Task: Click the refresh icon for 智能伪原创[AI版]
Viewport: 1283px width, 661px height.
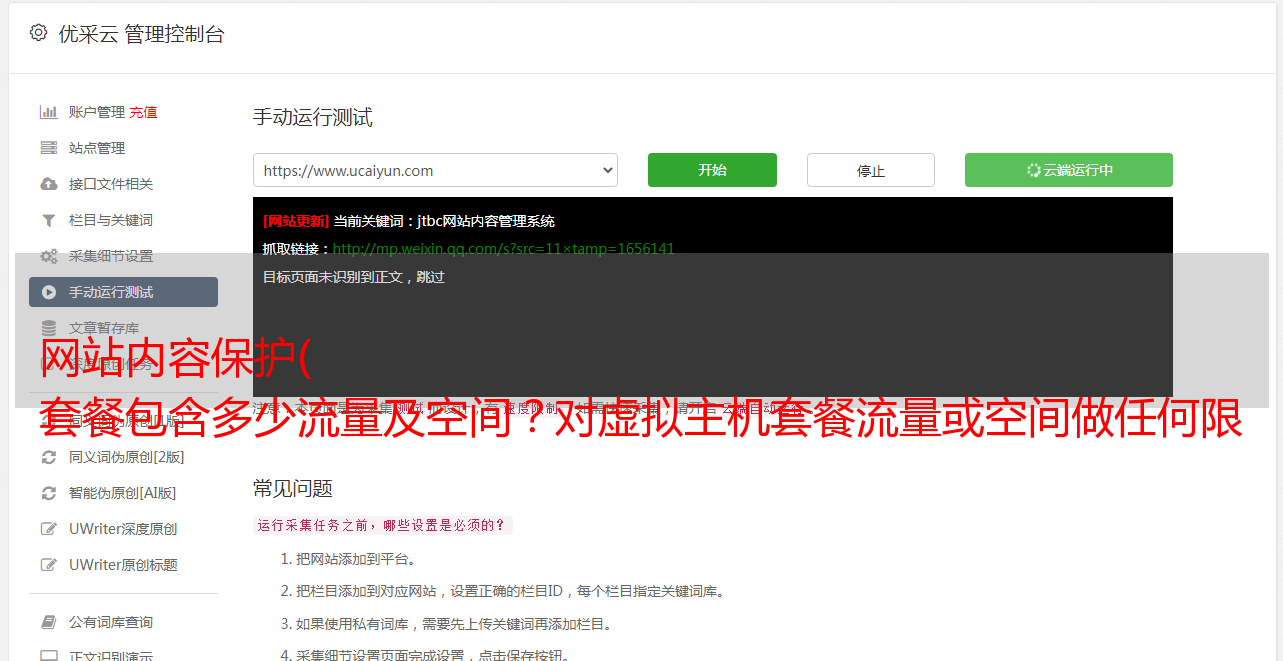Action: (x=48, y=493)
